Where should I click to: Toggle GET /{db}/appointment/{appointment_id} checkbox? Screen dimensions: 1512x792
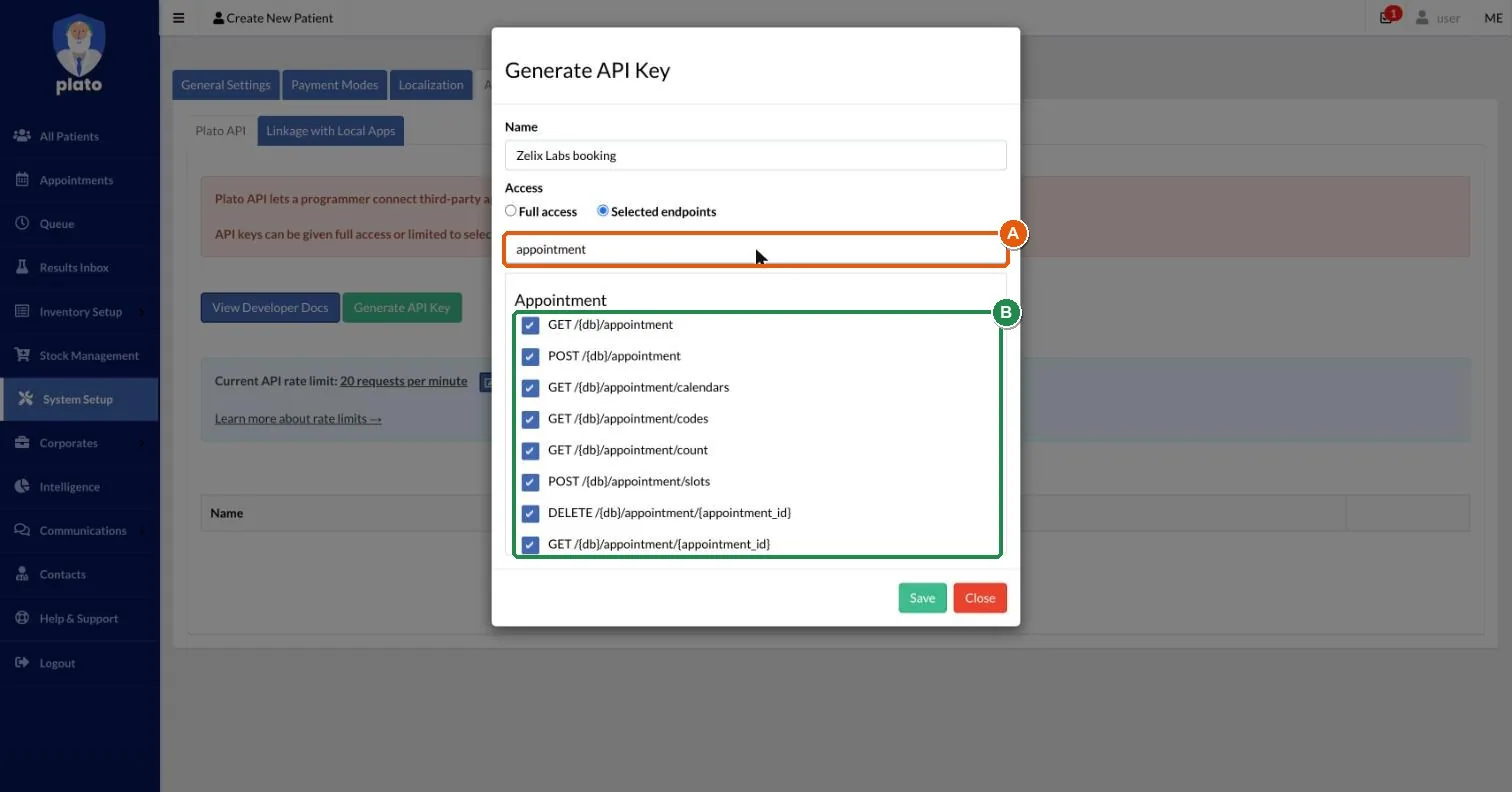click(x=530, y=545)
